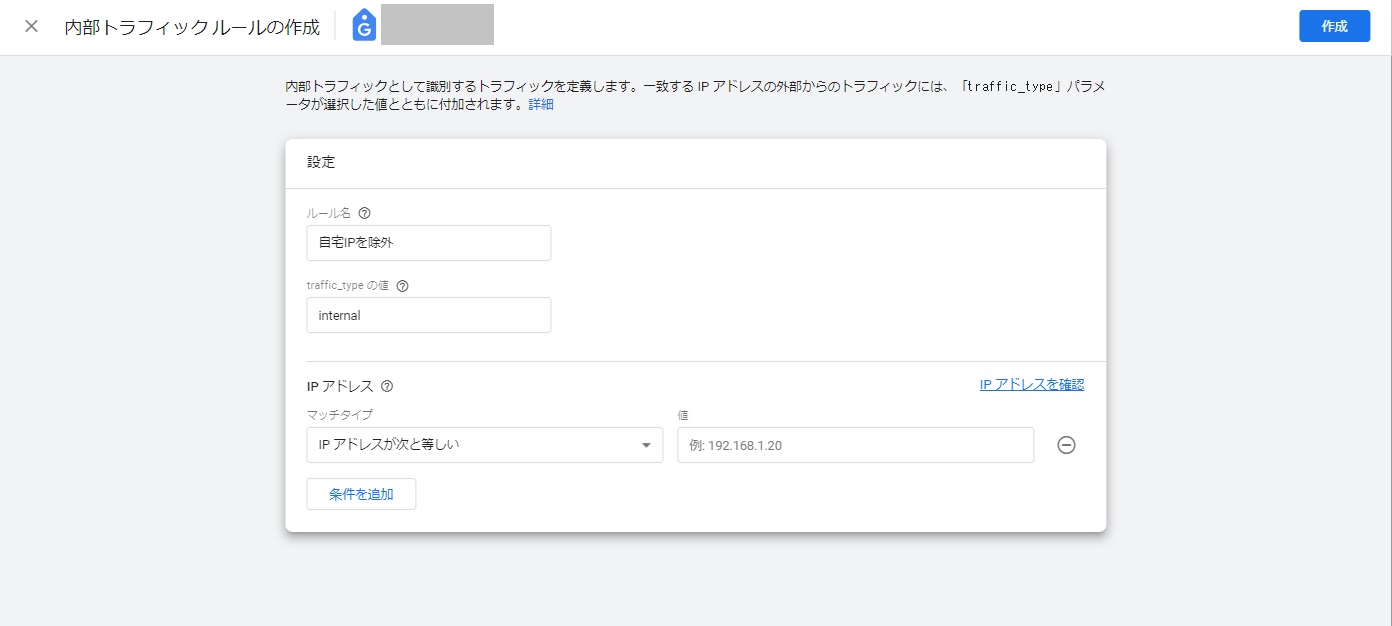Focus the ルール名 field containing 自宅IPを除外
1392x626 pixels.
[428, 243]
